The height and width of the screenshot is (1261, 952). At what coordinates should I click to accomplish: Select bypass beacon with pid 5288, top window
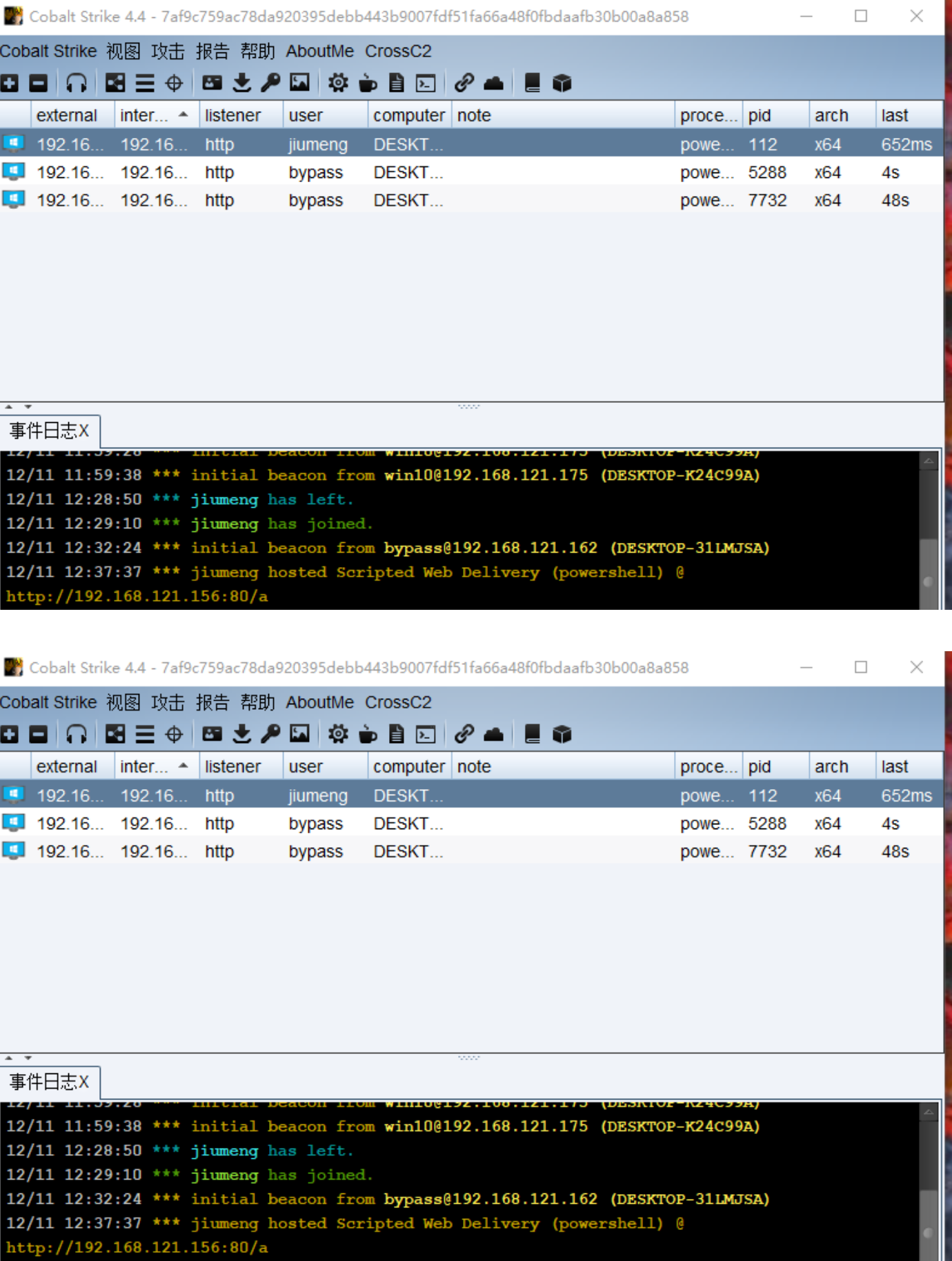point(471,172)
